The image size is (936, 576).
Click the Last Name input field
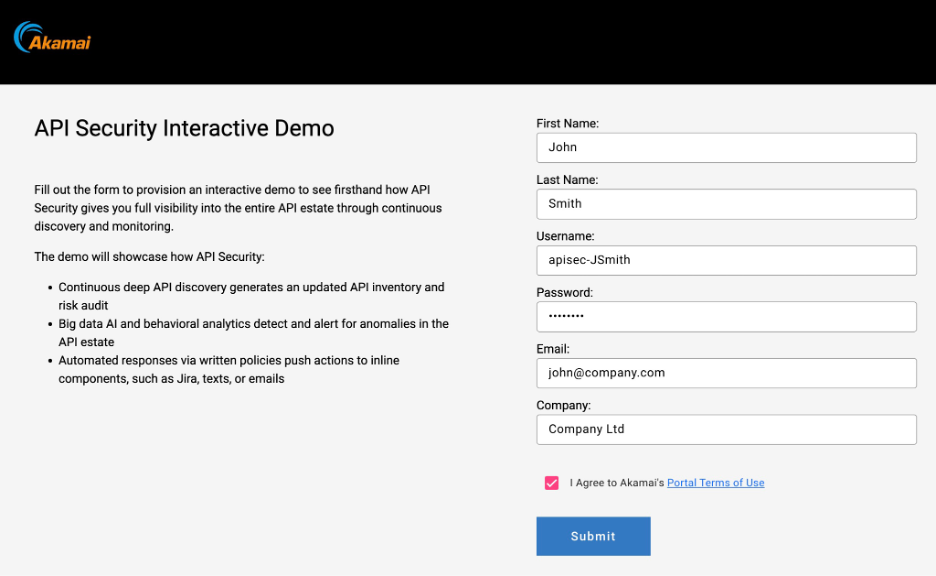tap(726, 204)
